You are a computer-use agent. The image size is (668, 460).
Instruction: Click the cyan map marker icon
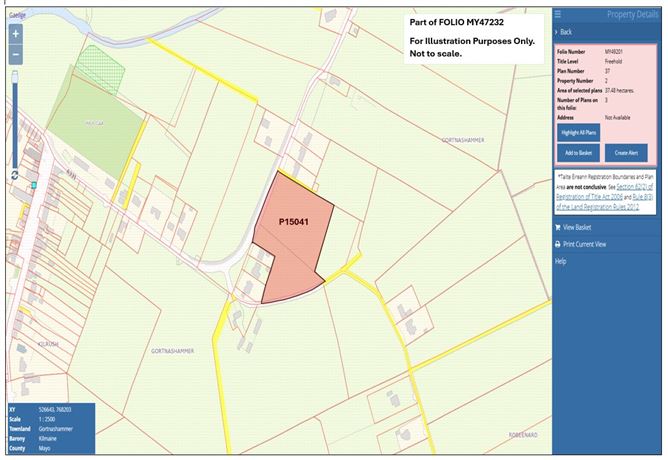click(x=33, y=185)
